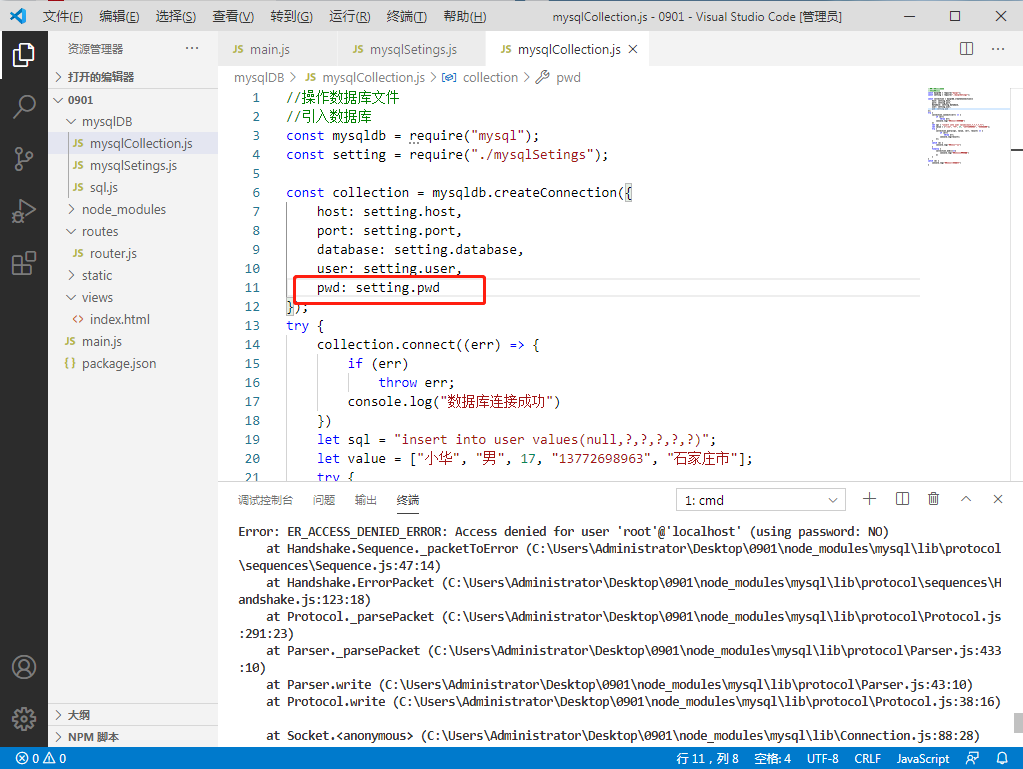Change encoding via UTF-8 status item
The width and height of the screenshot is (1023, 769).
[x=823, y=759]
